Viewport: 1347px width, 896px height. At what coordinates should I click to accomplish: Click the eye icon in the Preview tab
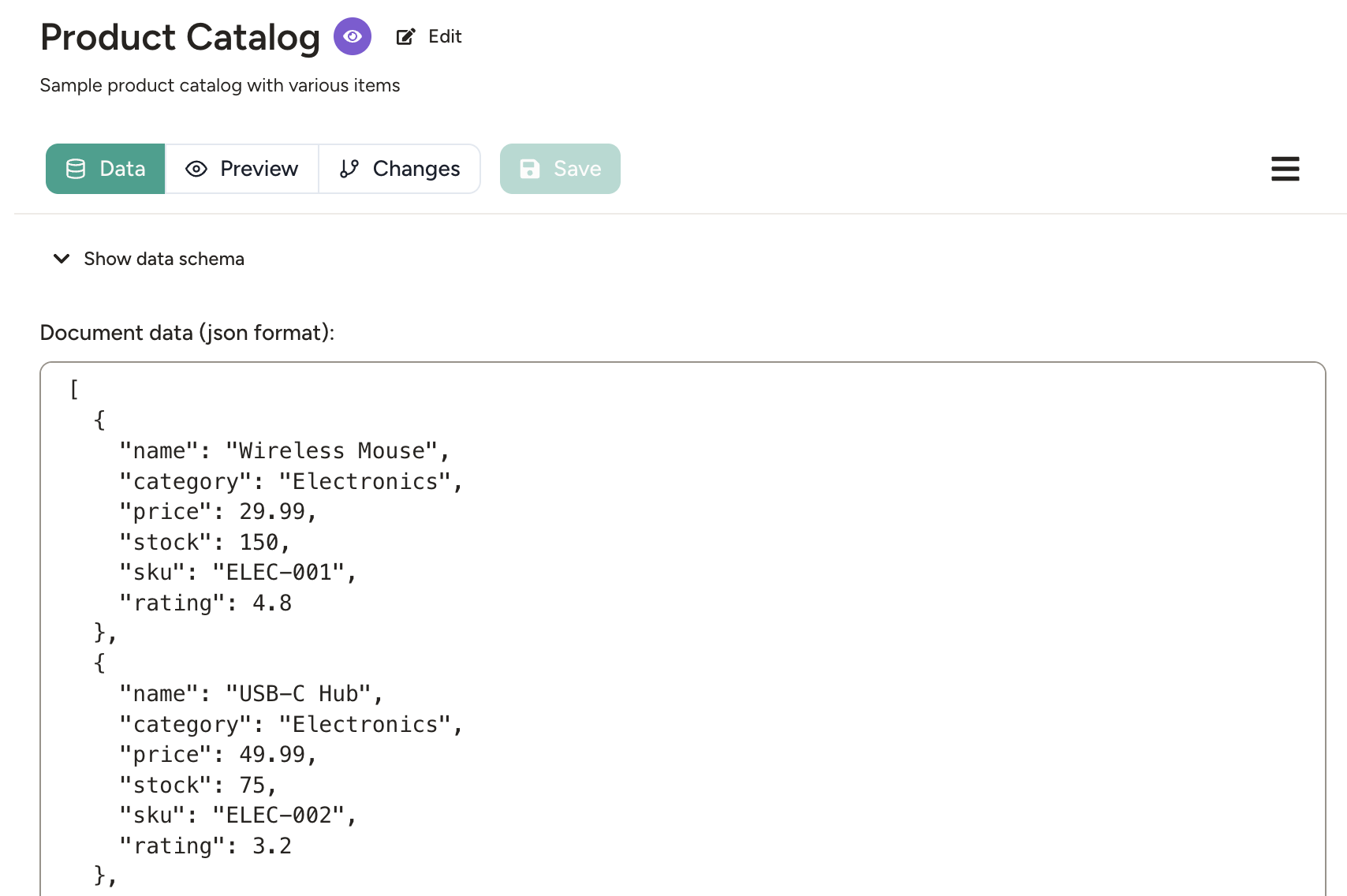[x=196, y=168]
